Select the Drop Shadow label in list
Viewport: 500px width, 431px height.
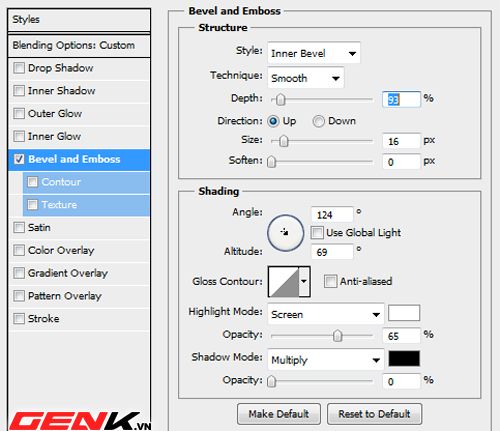point(61,68)
